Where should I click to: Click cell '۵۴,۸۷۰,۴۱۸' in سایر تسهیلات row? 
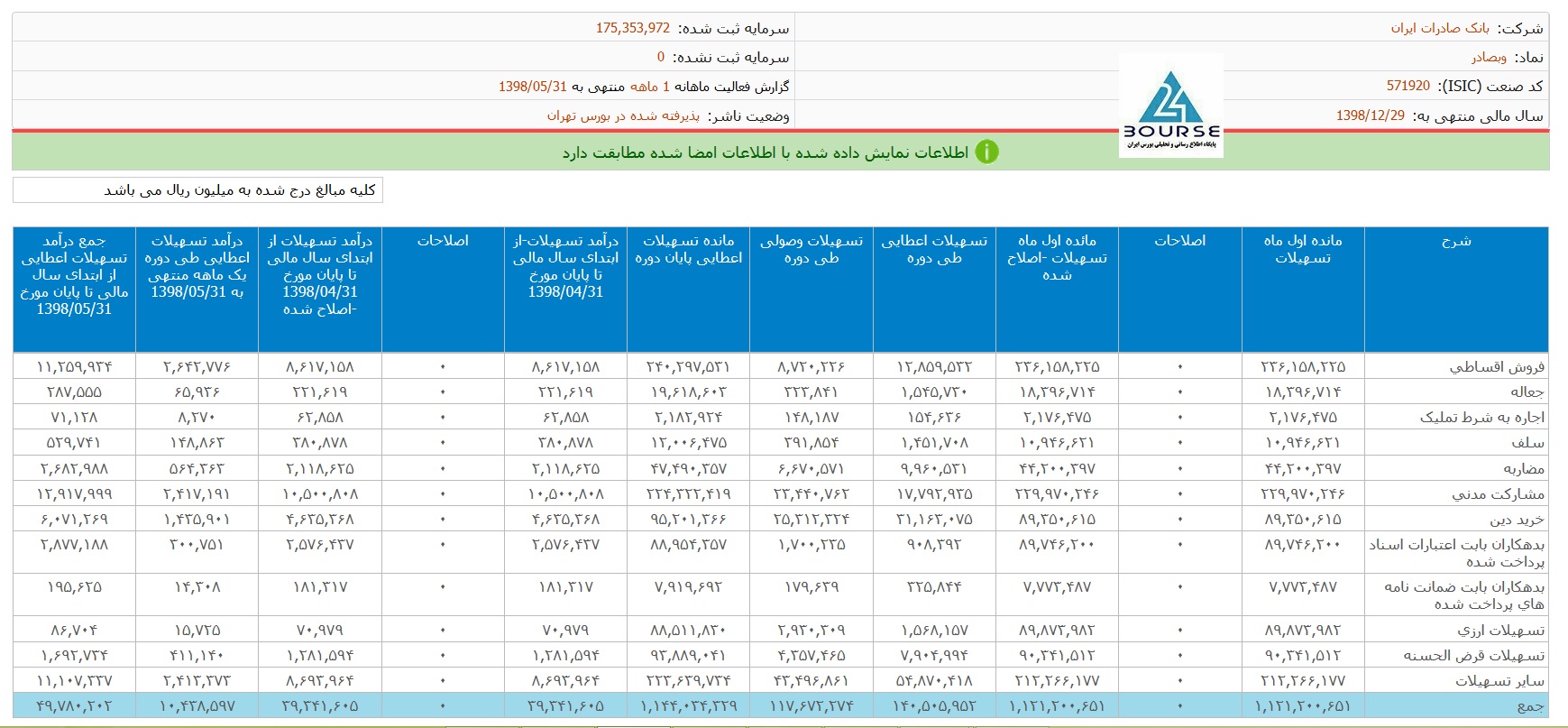[x=934, y=680]
